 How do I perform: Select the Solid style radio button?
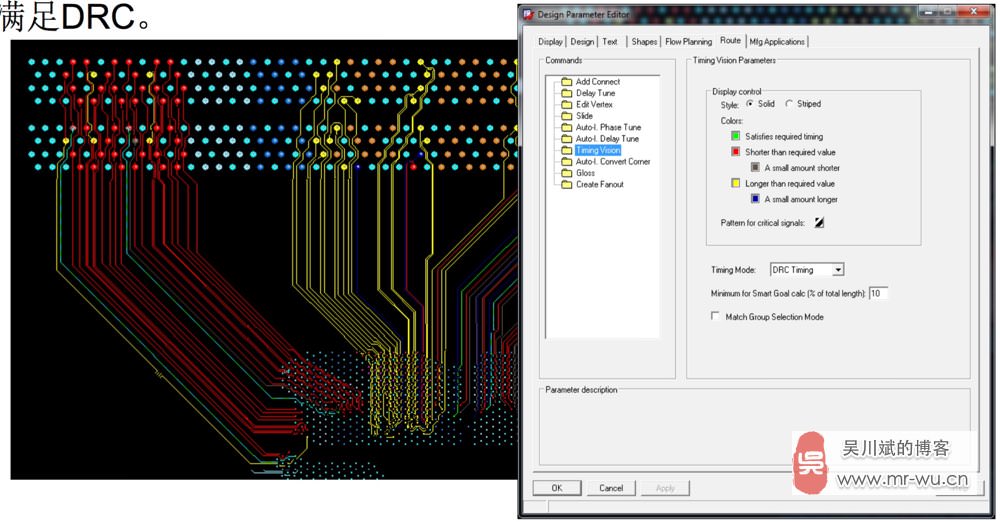(750, 104)
